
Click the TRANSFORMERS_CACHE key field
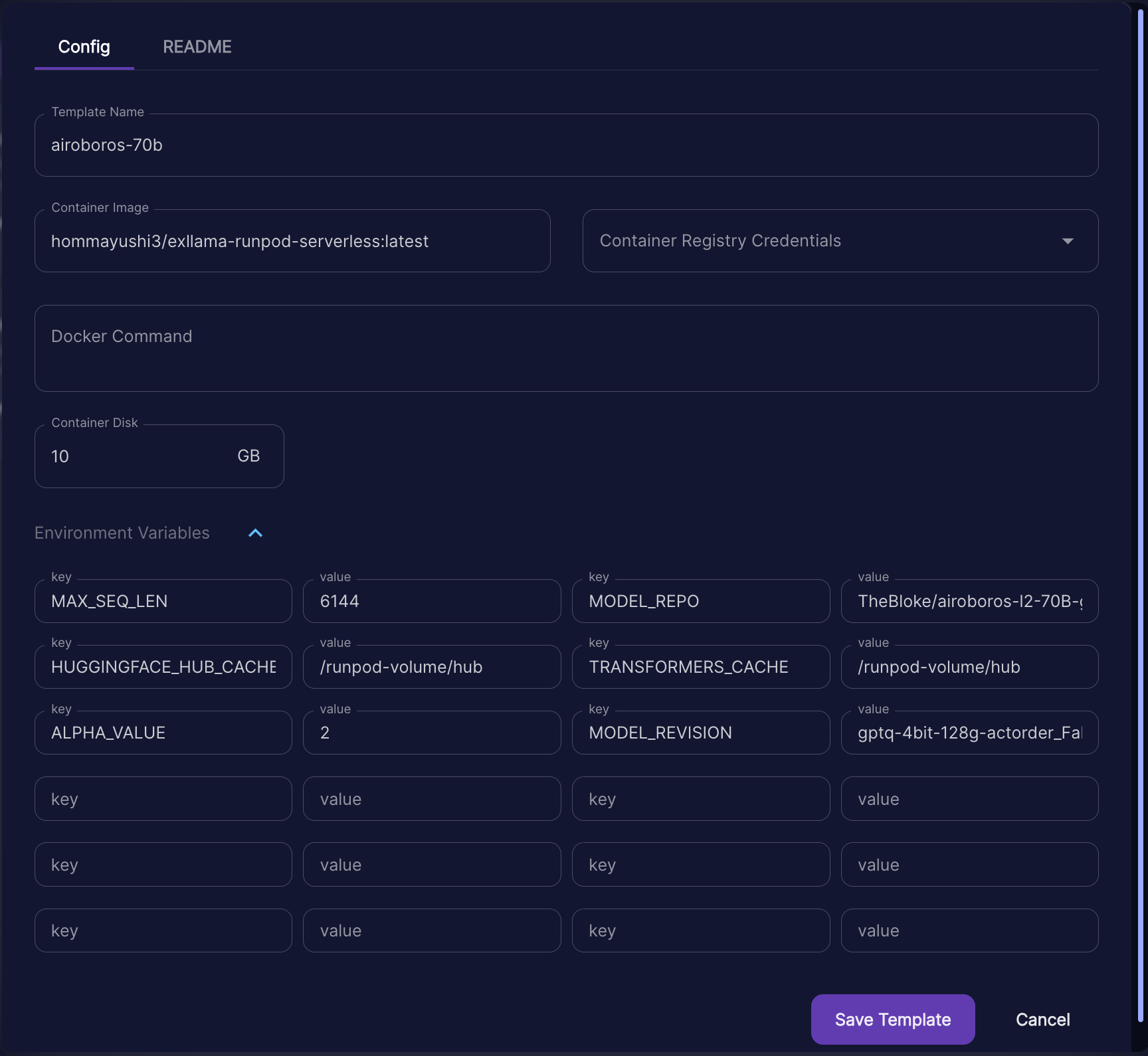coord(701,667)
